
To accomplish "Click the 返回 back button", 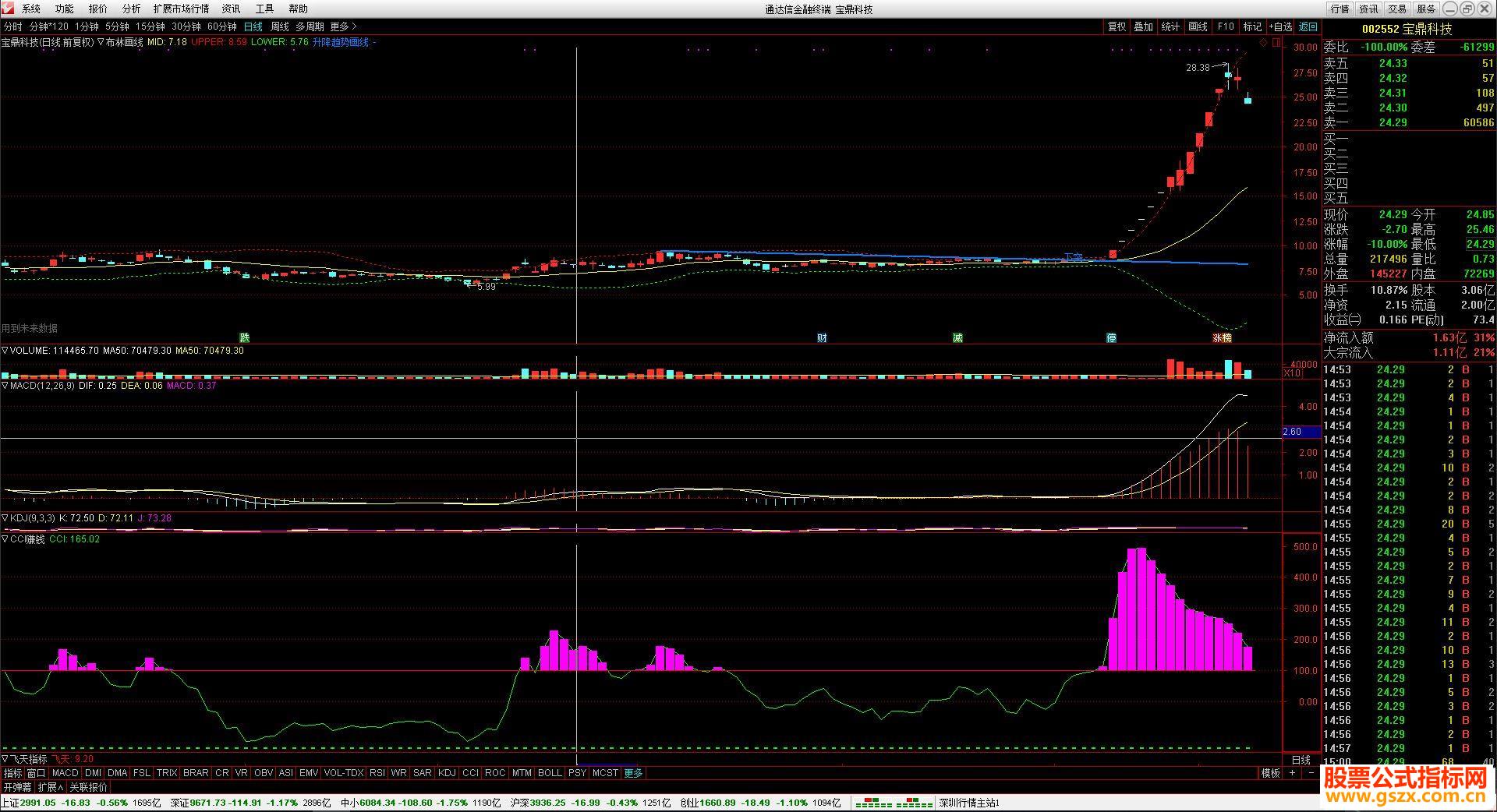I will point(1308,26).
